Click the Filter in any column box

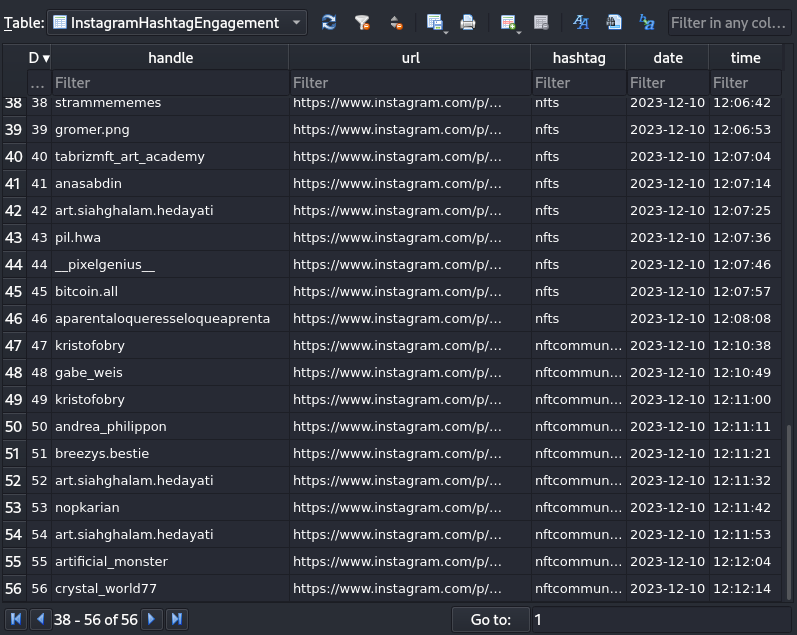coord(729,23)
